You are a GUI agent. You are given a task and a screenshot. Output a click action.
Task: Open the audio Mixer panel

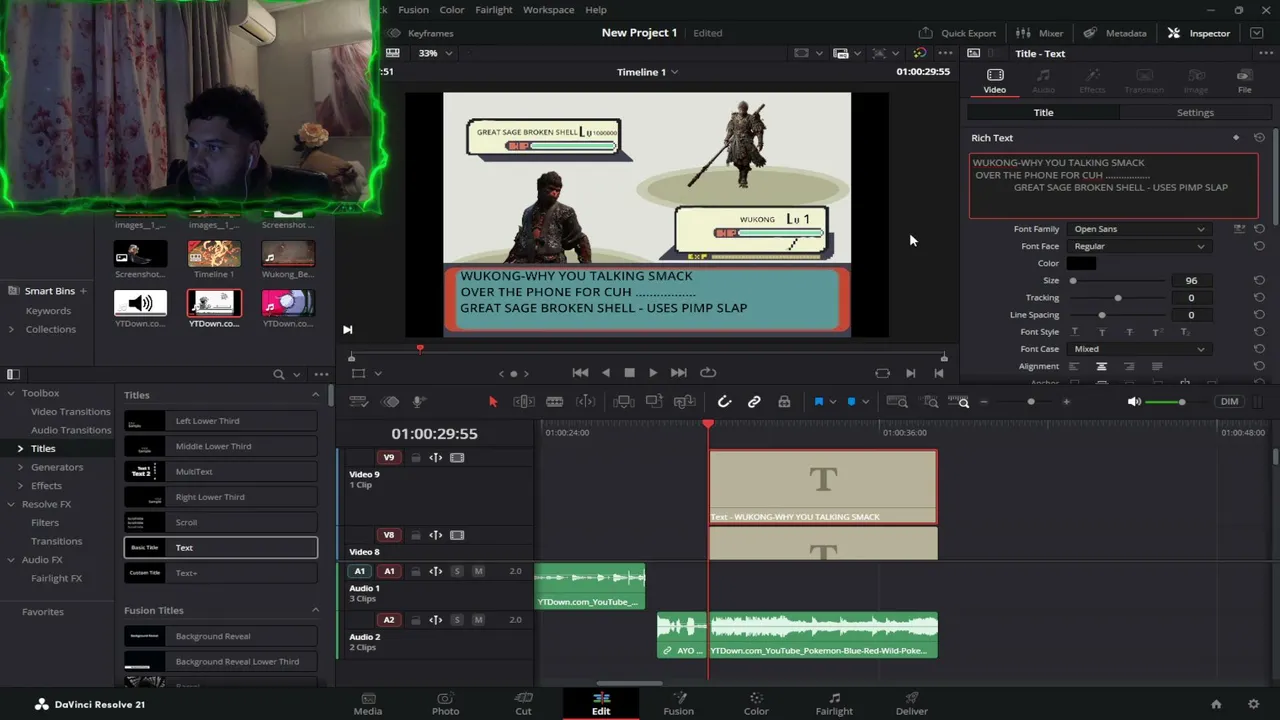(x=1040, y=33)
